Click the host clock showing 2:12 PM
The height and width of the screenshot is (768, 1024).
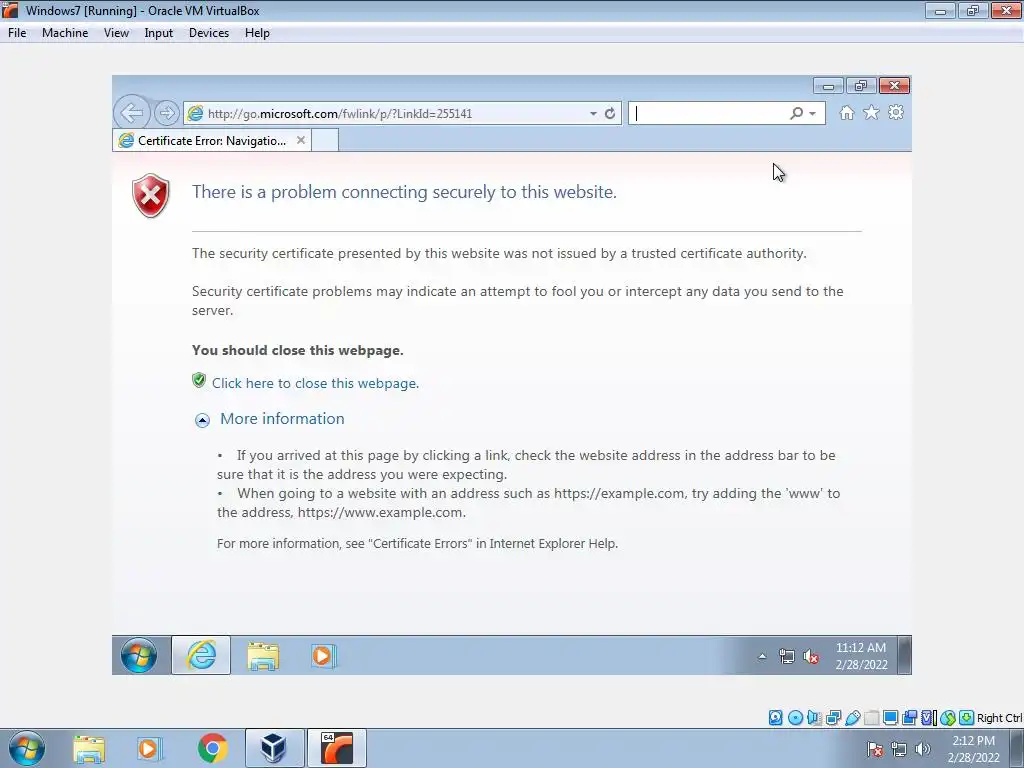974,749
